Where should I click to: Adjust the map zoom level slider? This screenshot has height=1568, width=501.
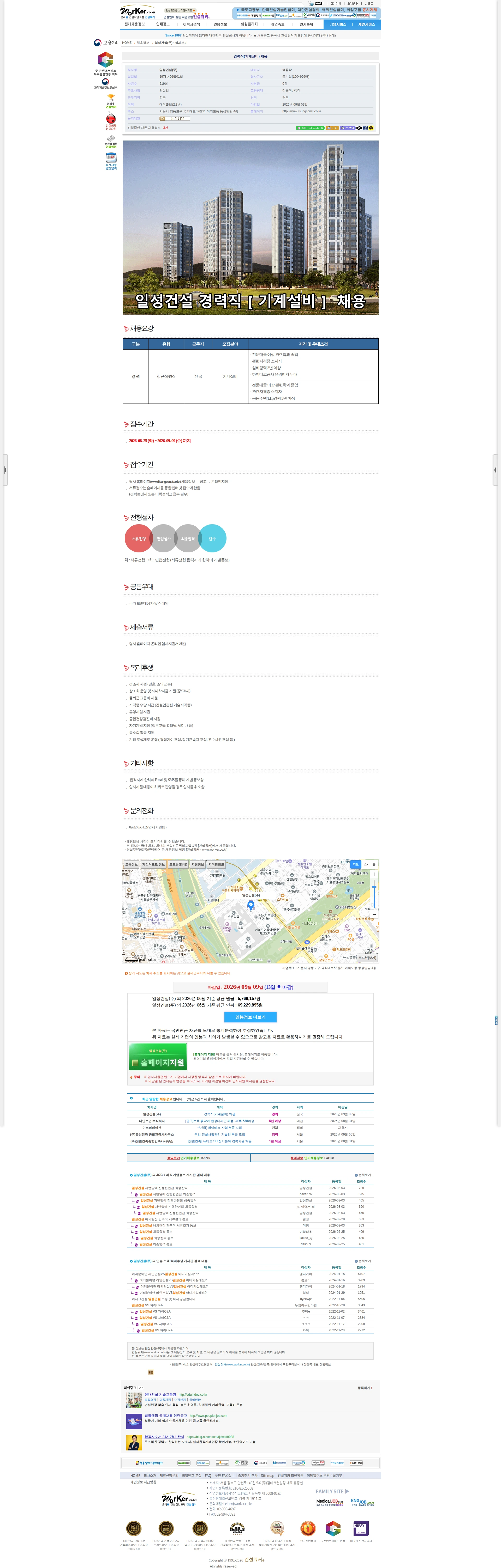374,894
